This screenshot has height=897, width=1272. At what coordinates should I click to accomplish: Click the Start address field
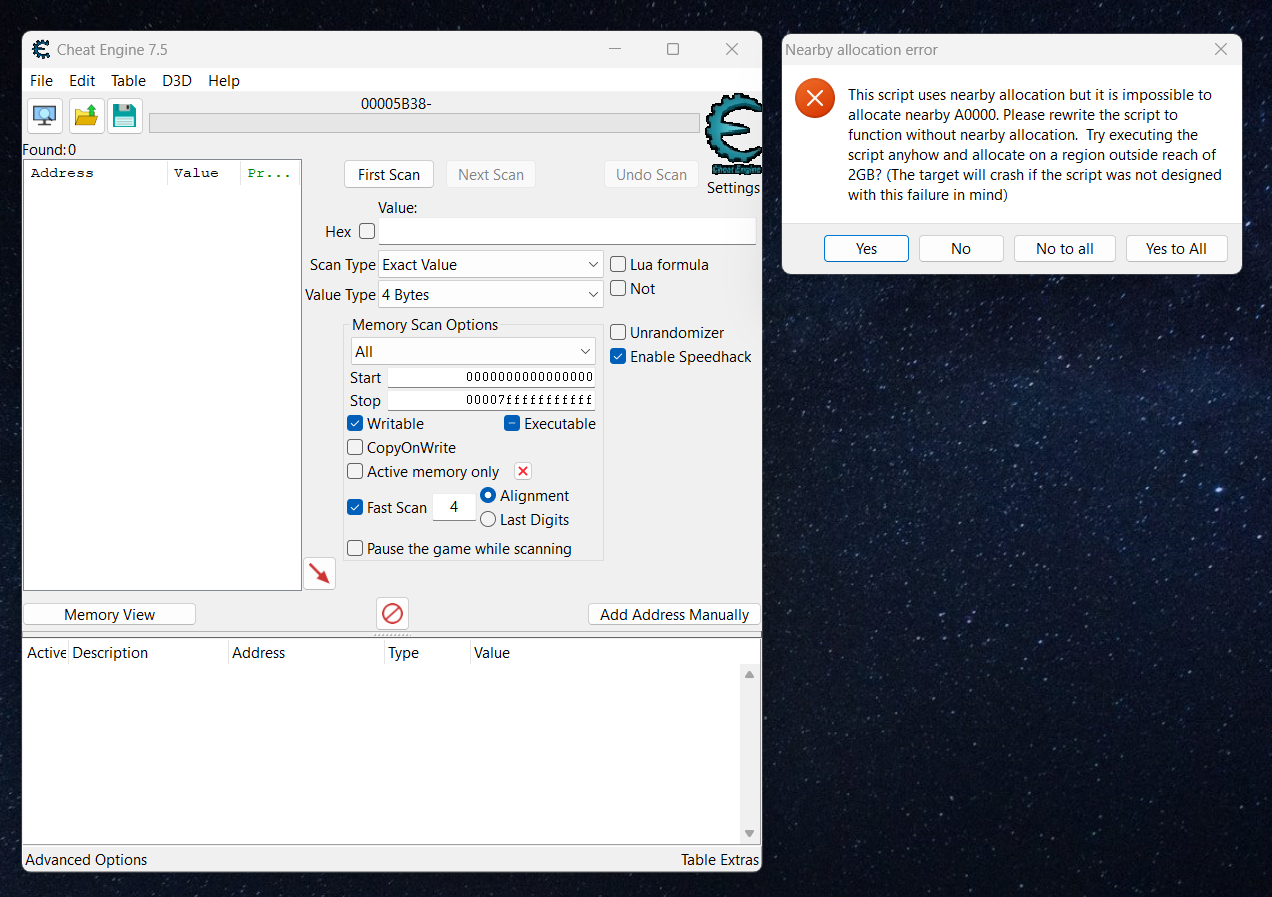click(x=491, y=377)
